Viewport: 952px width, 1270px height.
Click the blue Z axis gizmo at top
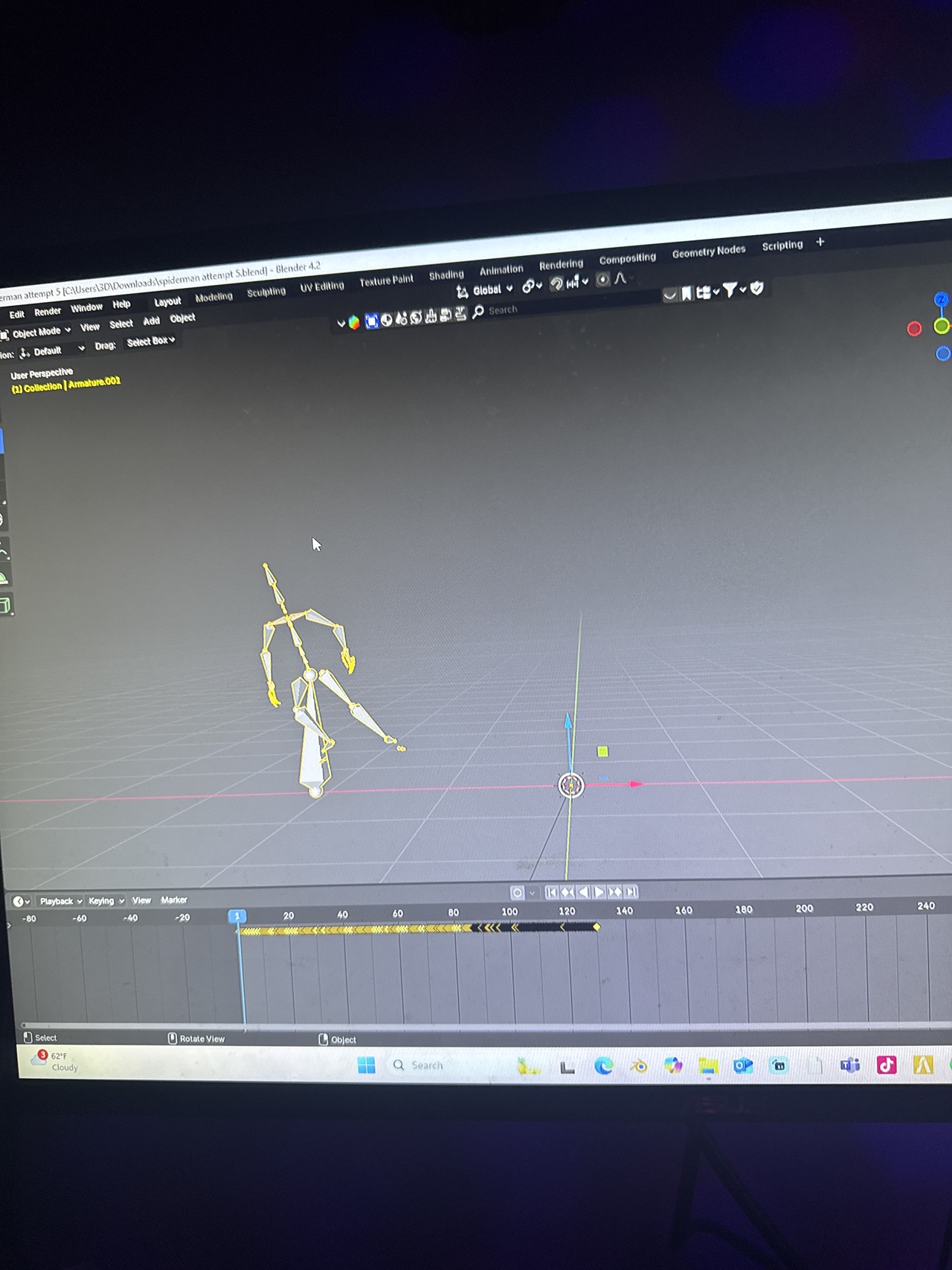pos(941,299)
